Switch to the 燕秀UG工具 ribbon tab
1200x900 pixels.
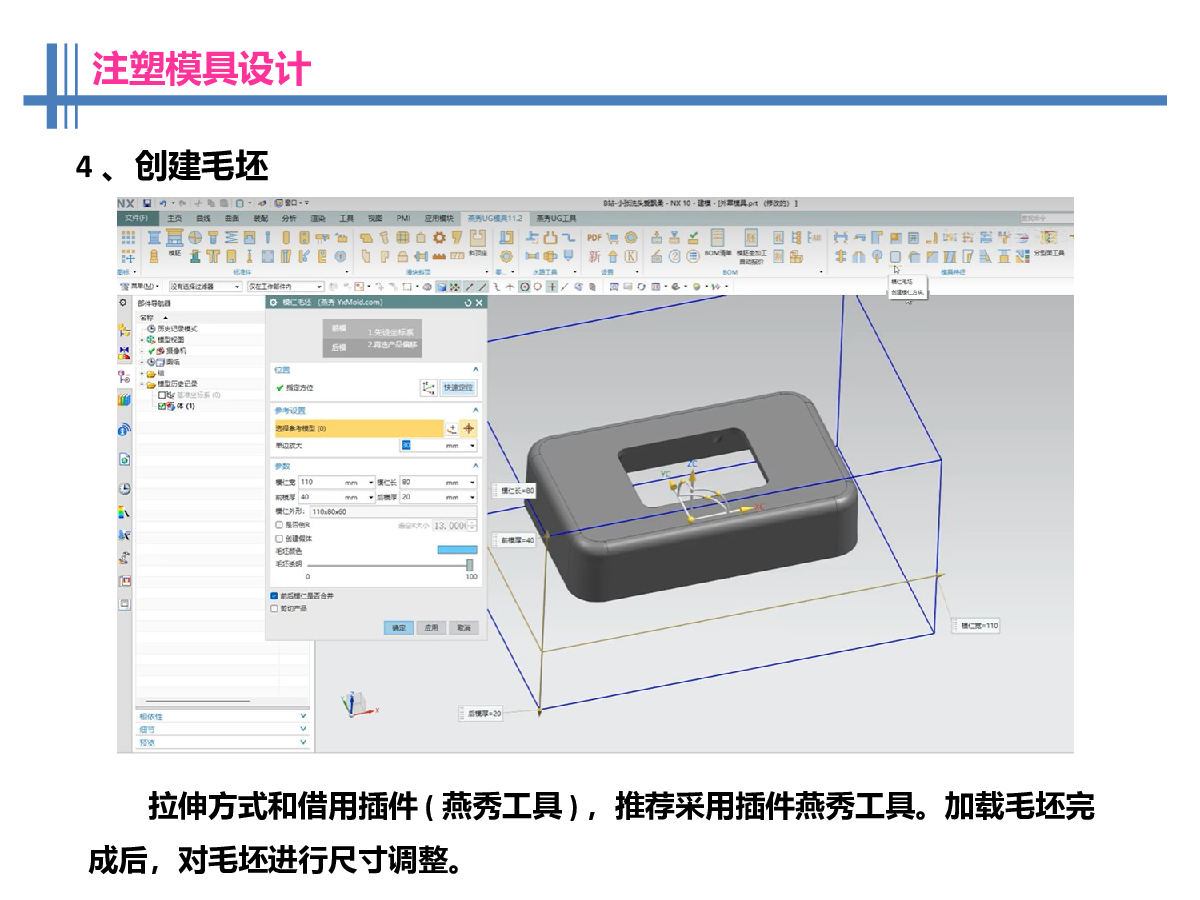click(x=556, y=218)
